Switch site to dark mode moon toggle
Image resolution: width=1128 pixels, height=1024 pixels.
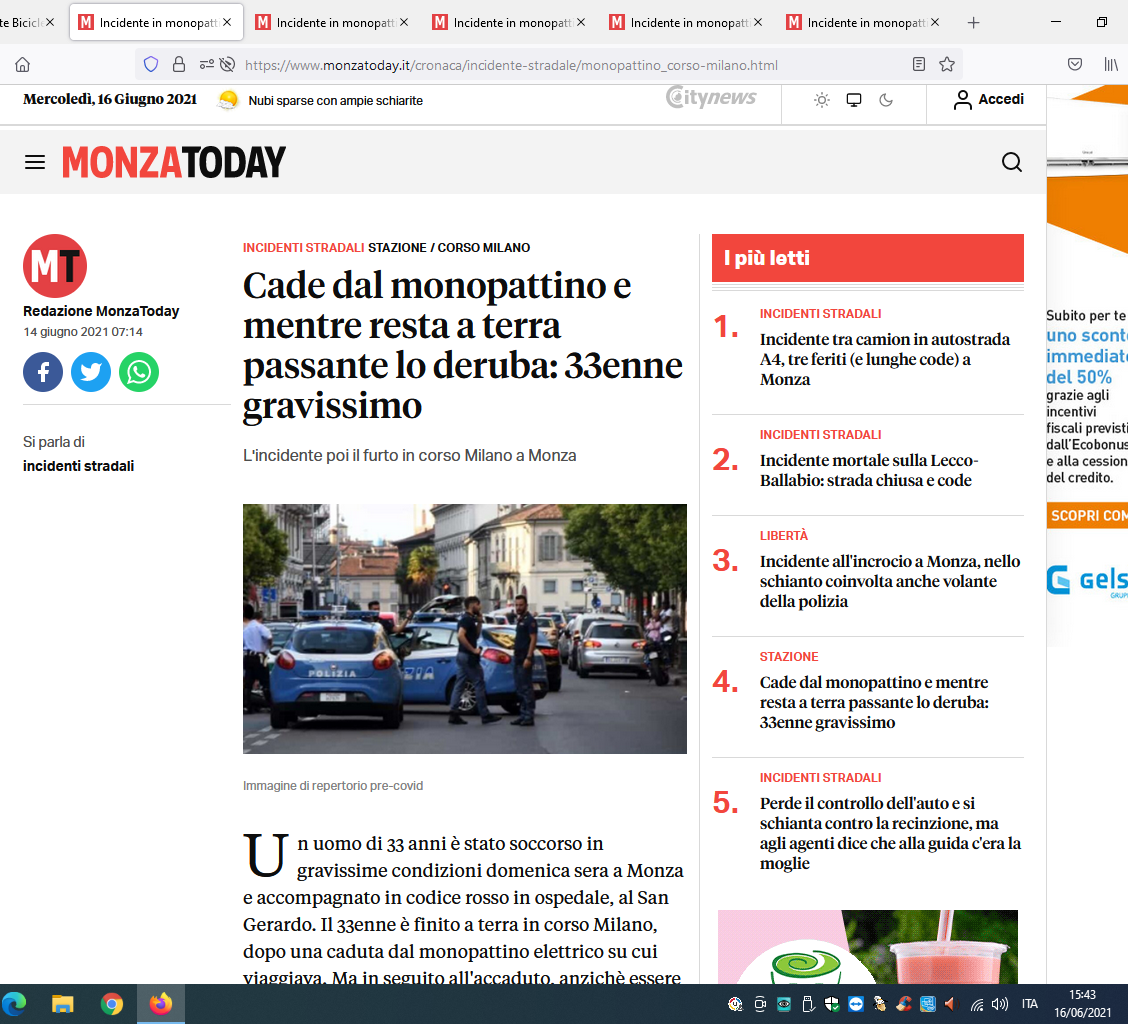coord(886,100)
